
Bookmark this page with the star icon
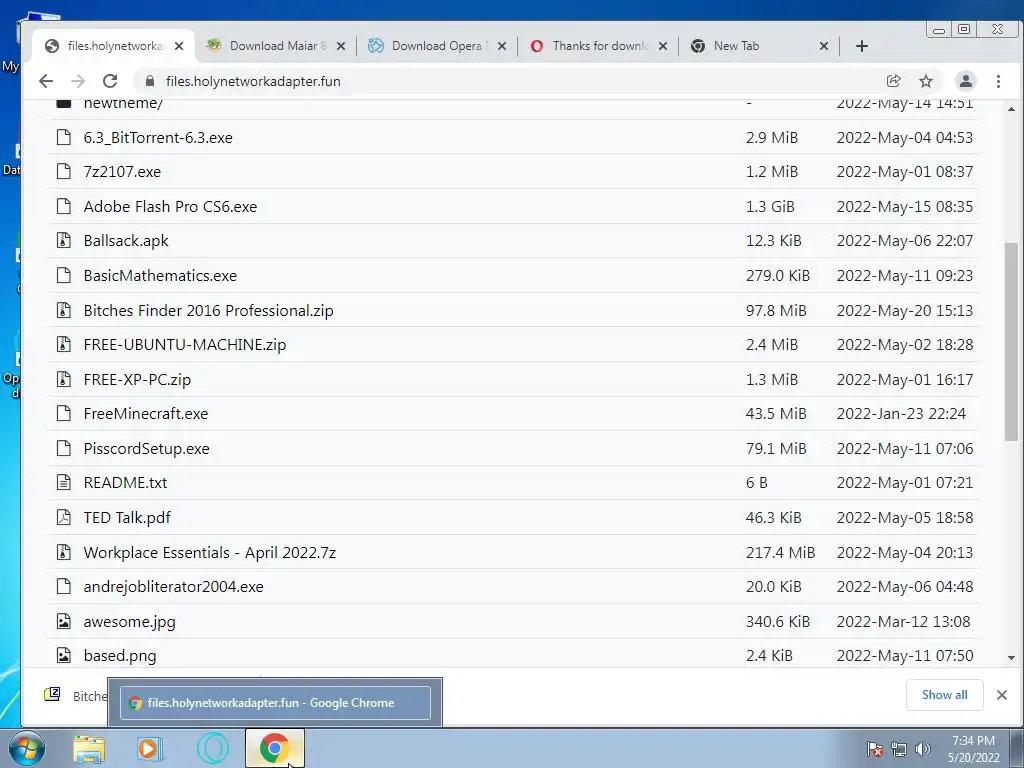pos(925,81)
